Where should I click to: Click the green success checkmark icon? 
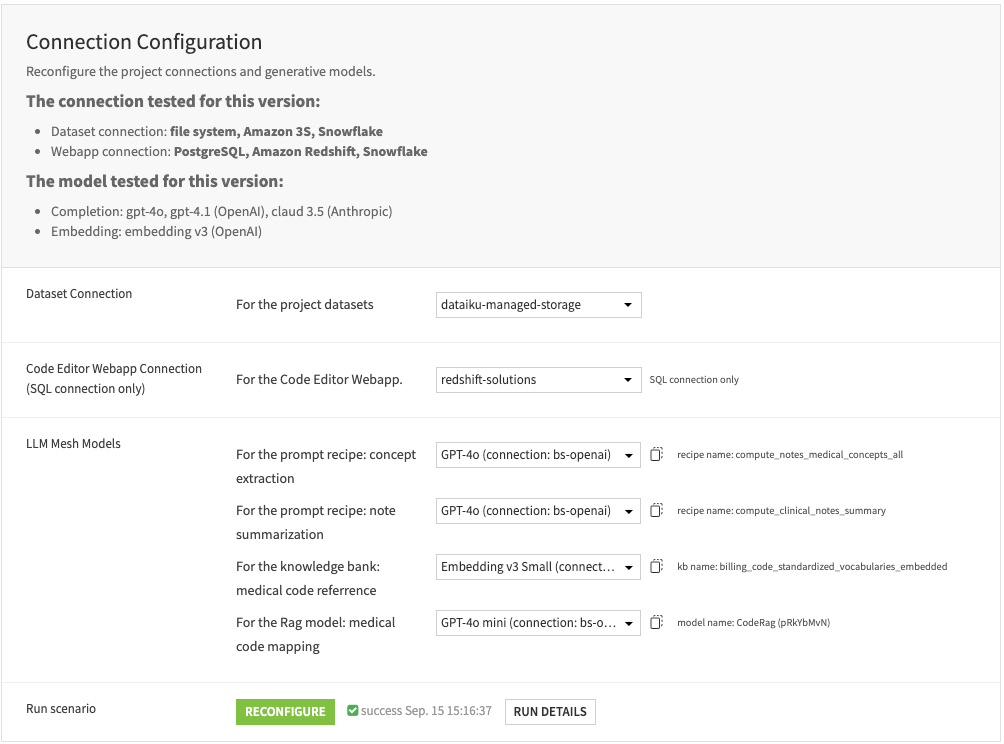(x=353, y=711)
